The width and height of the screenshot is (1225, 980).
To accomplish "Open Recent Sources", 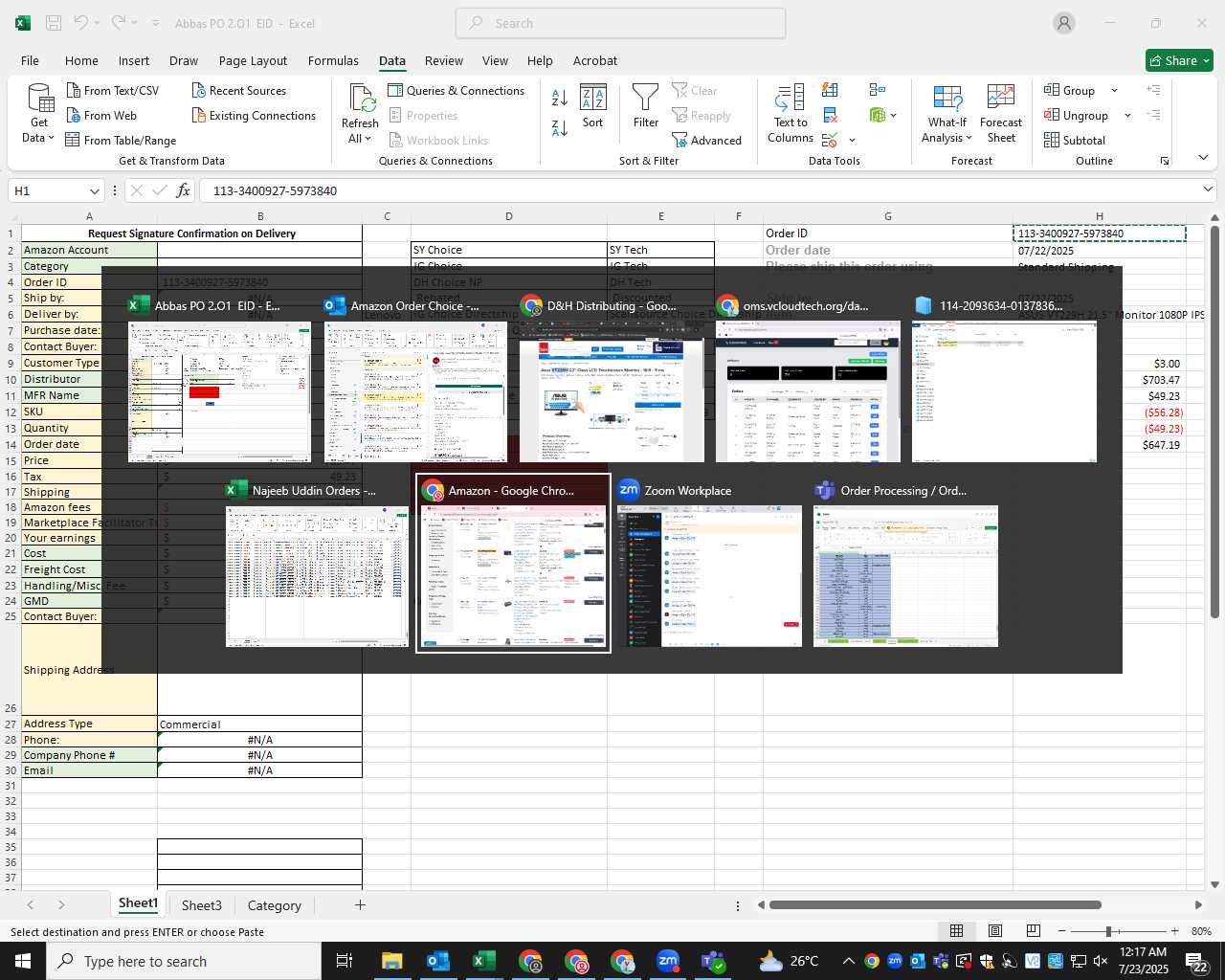I will [x=238, y=91].
